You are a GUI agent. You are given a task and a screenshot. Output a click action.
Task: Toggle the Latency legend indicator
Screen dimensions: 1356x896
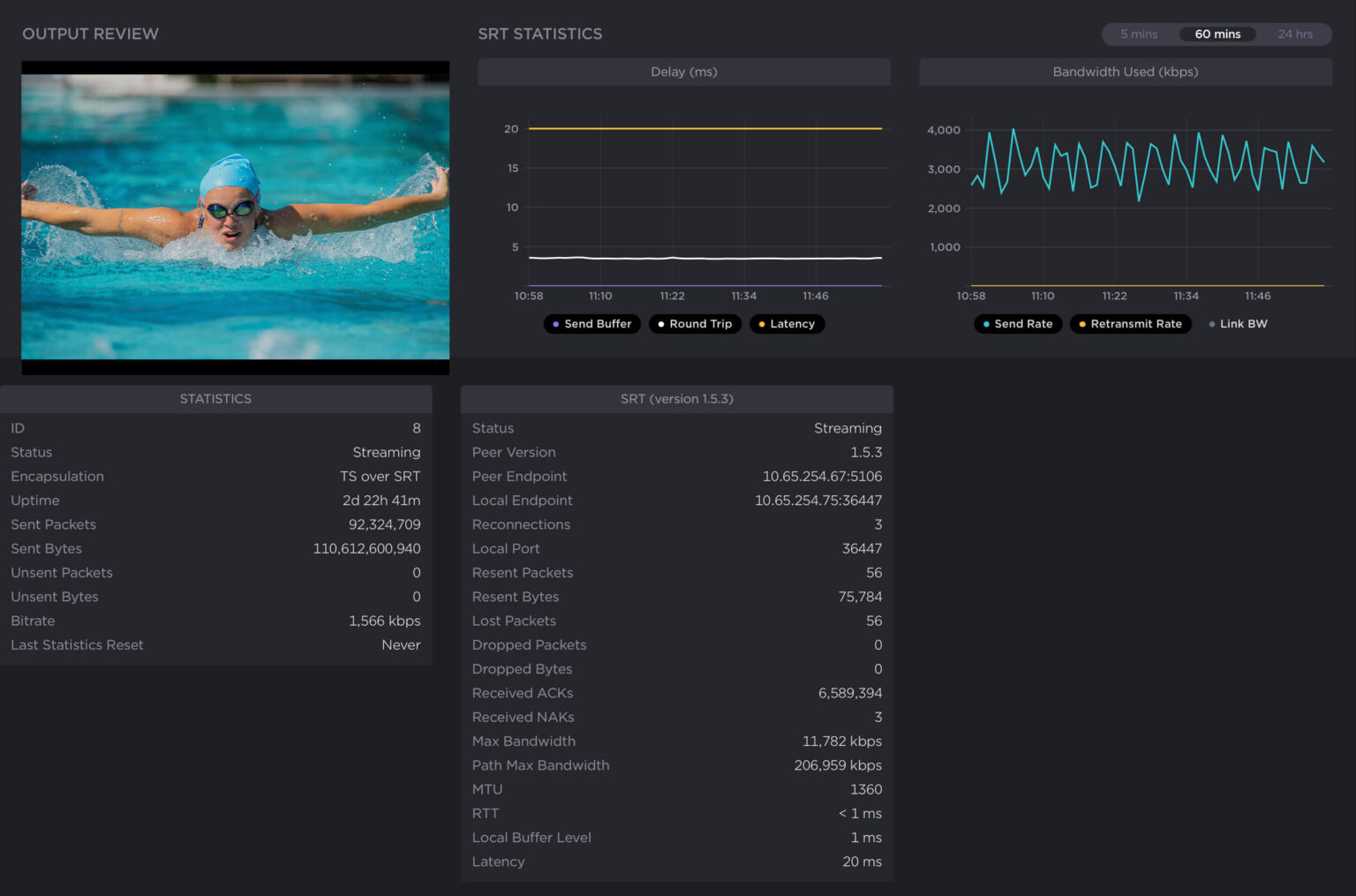[x=787, y=324]
